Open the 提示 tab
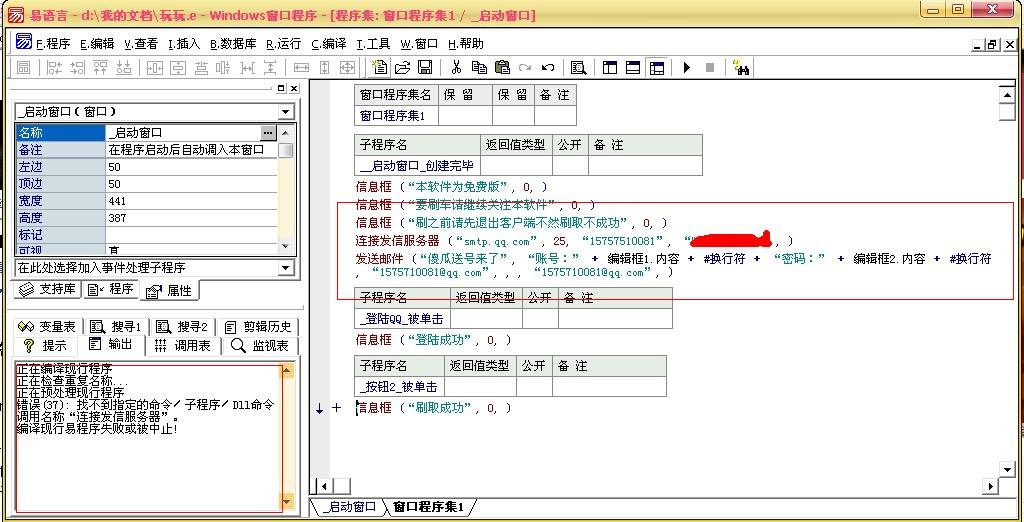The image size is (1024, 522). (x=45, y=346)
